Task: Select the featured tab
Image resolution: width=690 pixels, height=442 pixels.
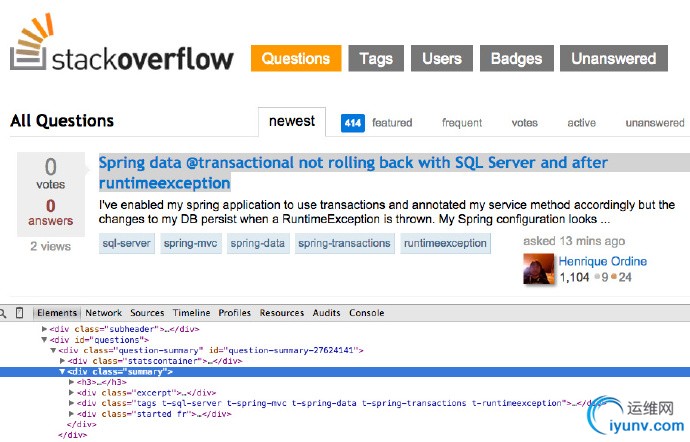Action: [x=392, y=123]
